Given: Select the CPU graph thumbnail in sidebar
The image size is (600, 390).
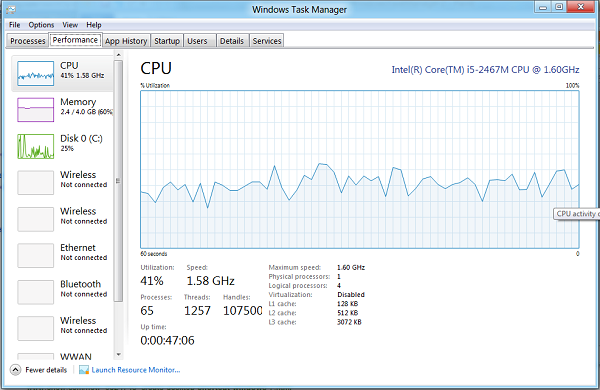Looking at the screenshot, I should [x=36, y=73].
